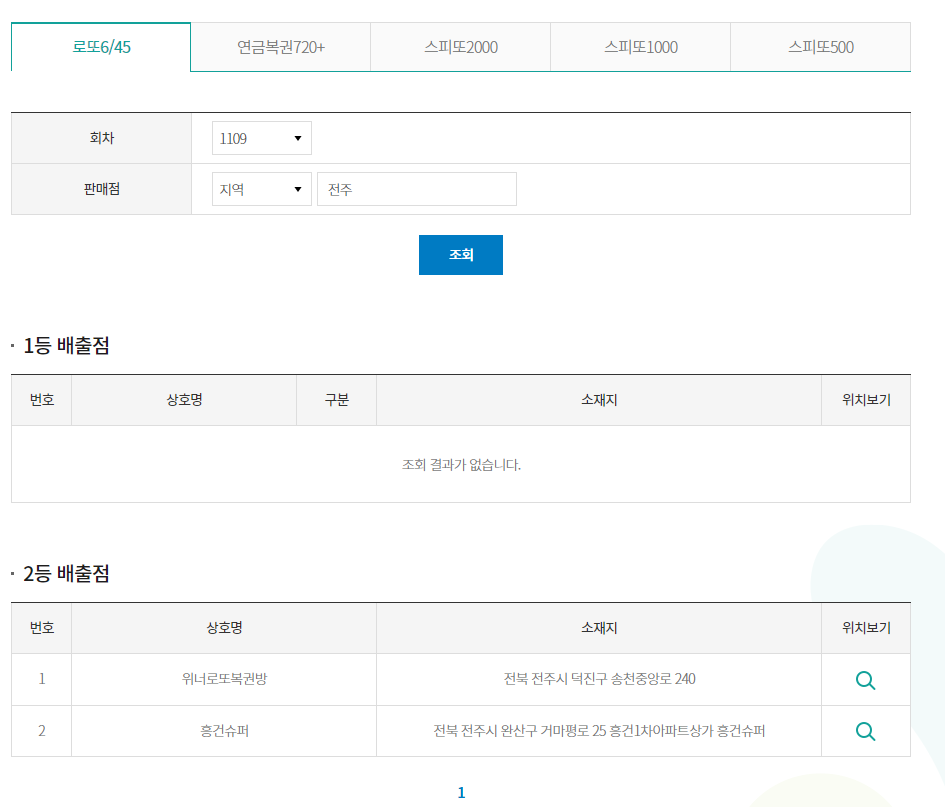Focus the 판매점 search field containing 전주

point(417,189)
